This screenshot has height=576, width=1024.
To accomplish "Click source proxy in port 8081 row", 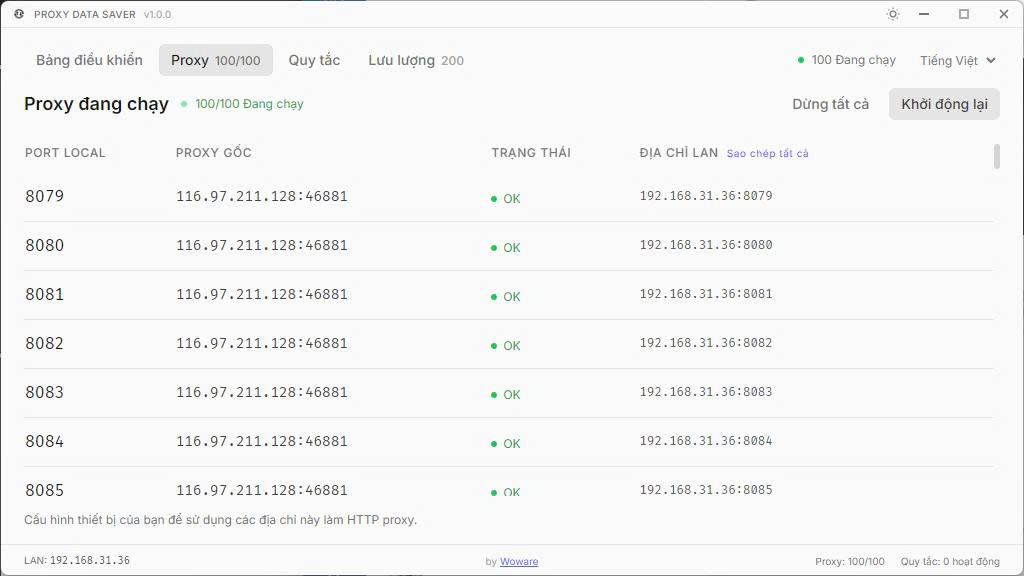I will click(x=261, y=294).
